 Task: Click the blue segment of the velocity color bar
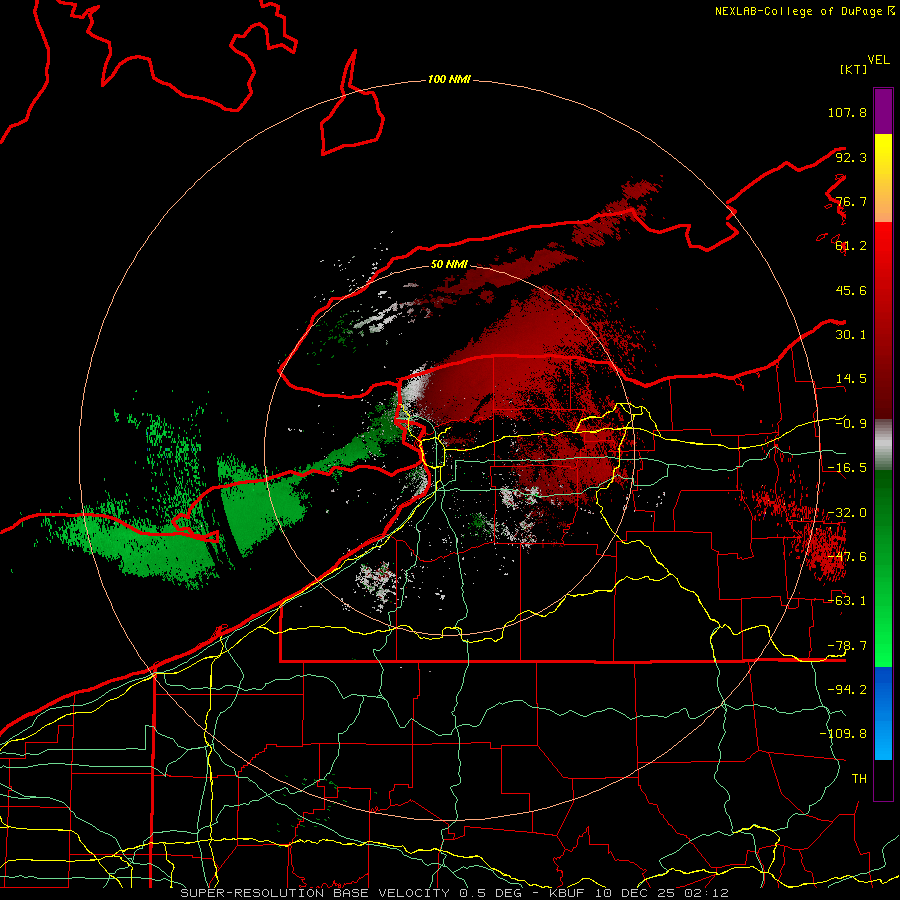click(883, 713)
